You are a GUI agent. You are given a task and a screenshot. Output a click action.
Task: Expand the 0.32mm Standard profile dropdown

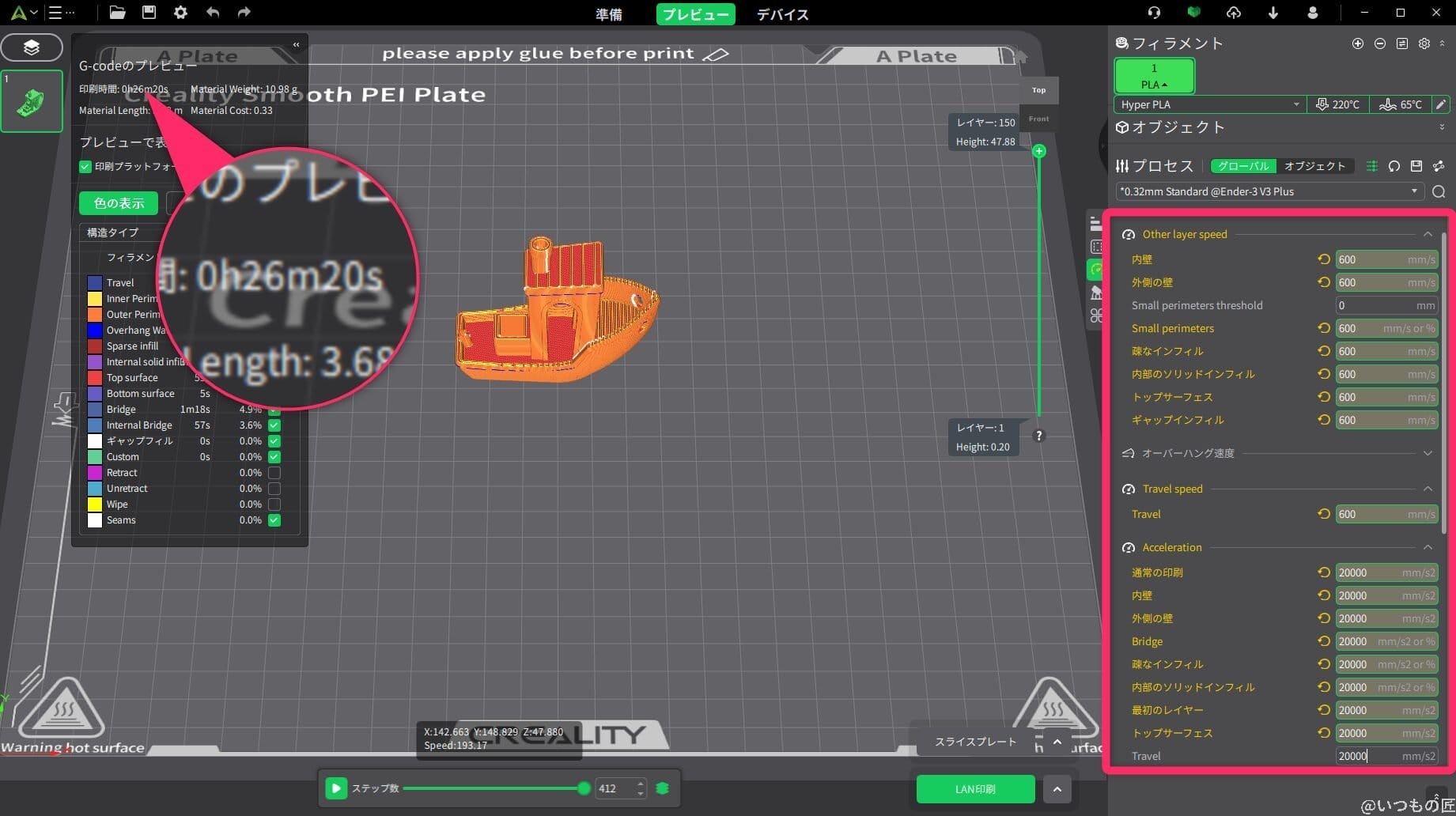(x=1415, y=191)
